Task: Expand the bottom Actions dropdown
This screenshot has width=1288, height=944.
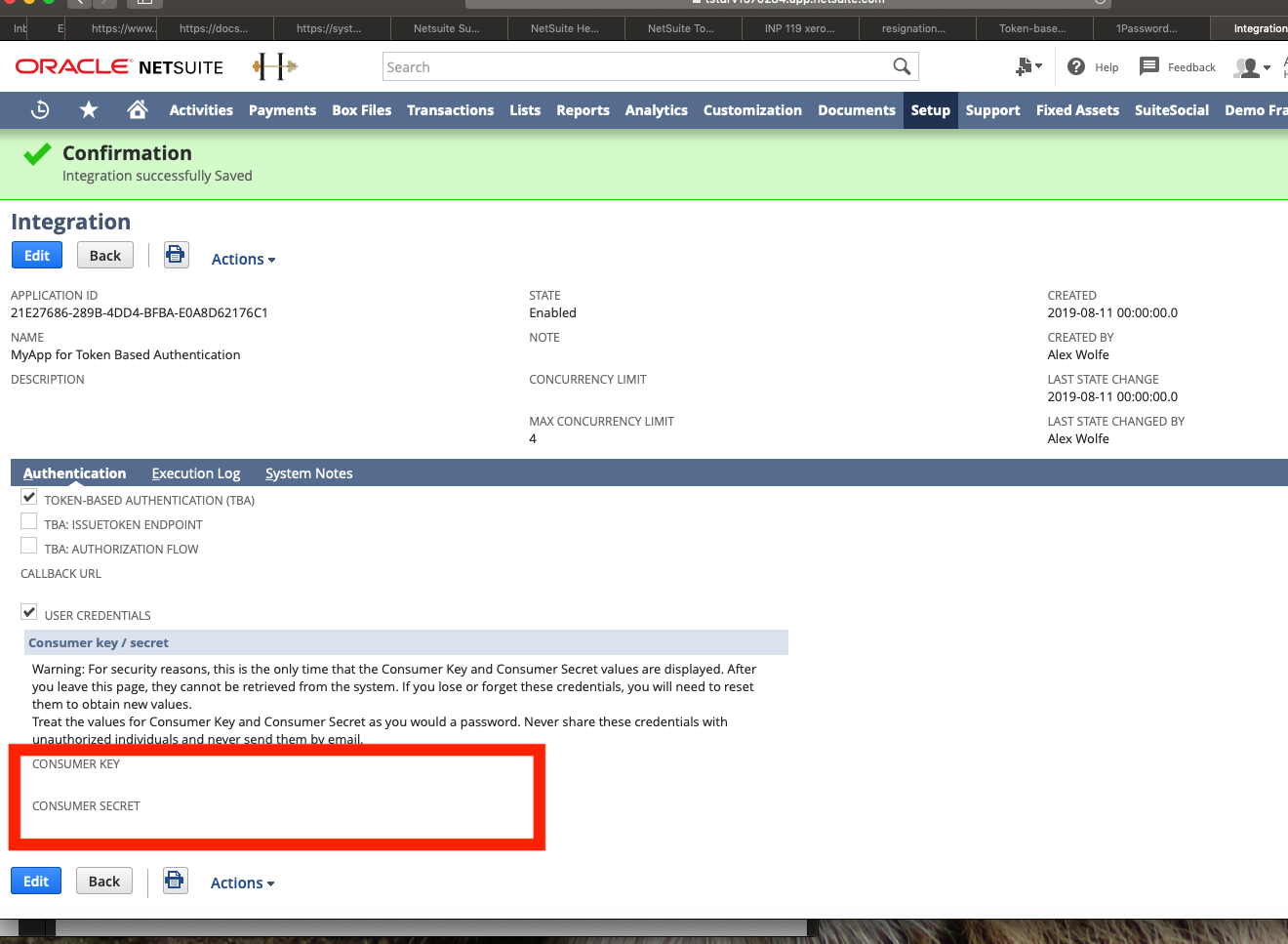Action: tap(242, 883)
